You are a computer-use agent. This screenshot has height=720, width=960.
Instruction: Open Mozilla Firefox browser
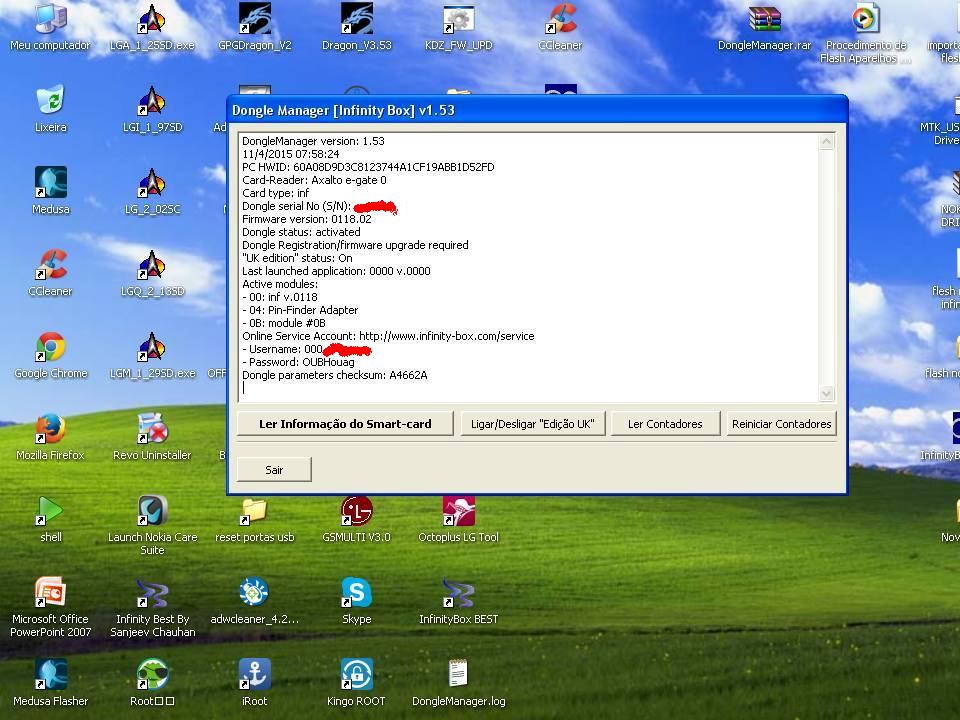pos(51,437)
